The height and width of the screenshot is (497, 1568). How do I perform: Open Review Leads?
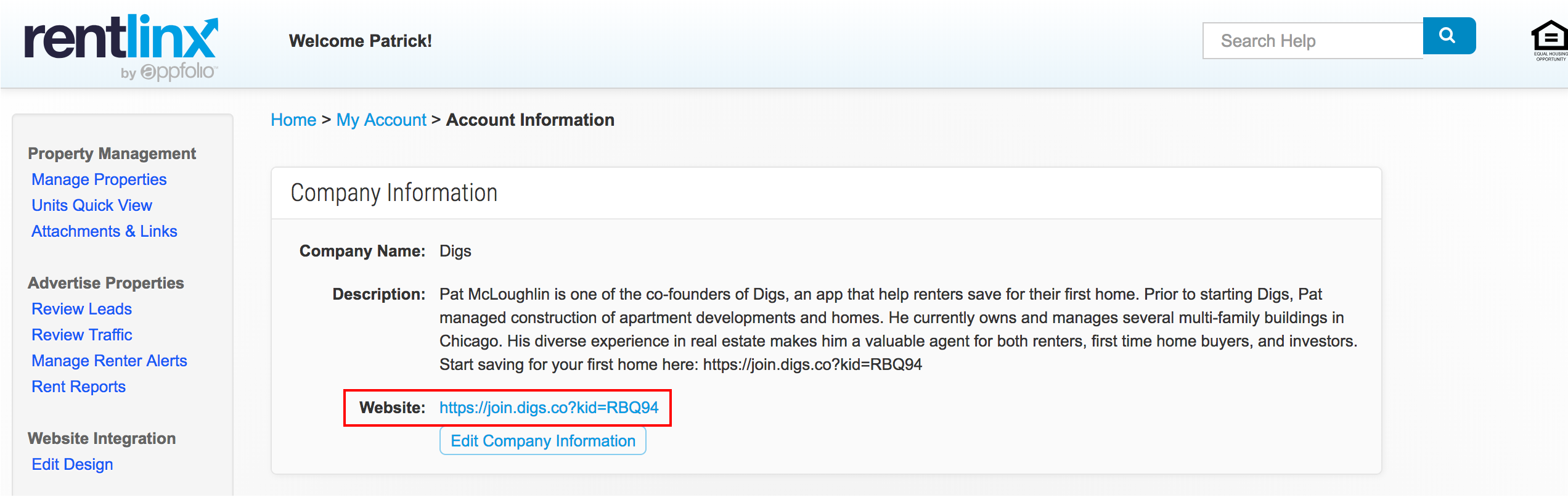(x=81, y=309)
